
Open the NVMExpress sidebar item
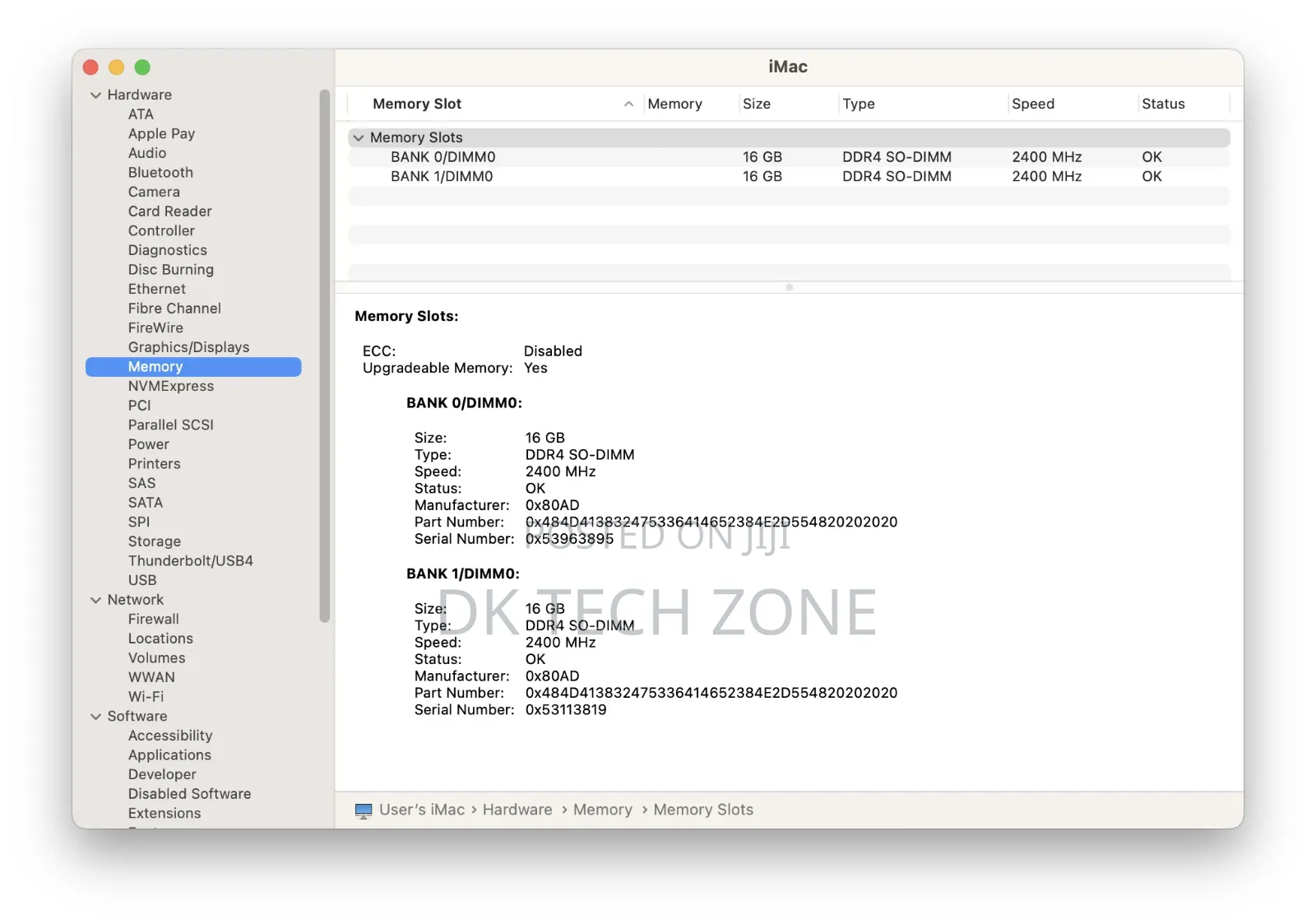tap(170, 386)
